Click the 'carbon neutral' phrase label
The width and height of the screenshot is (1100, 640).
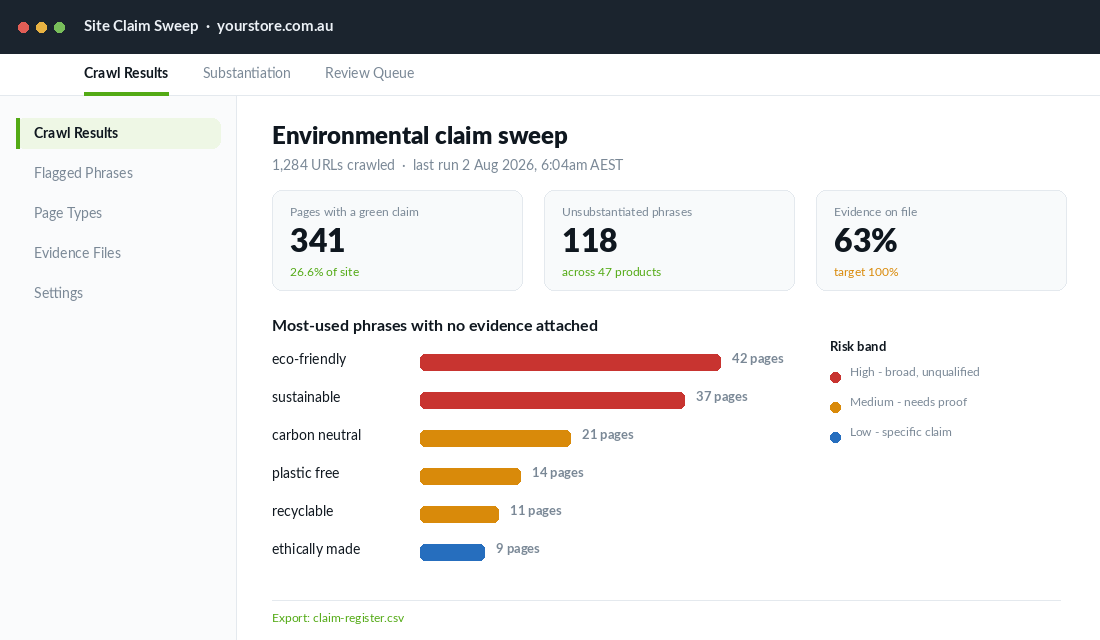[x=316, y=435]
